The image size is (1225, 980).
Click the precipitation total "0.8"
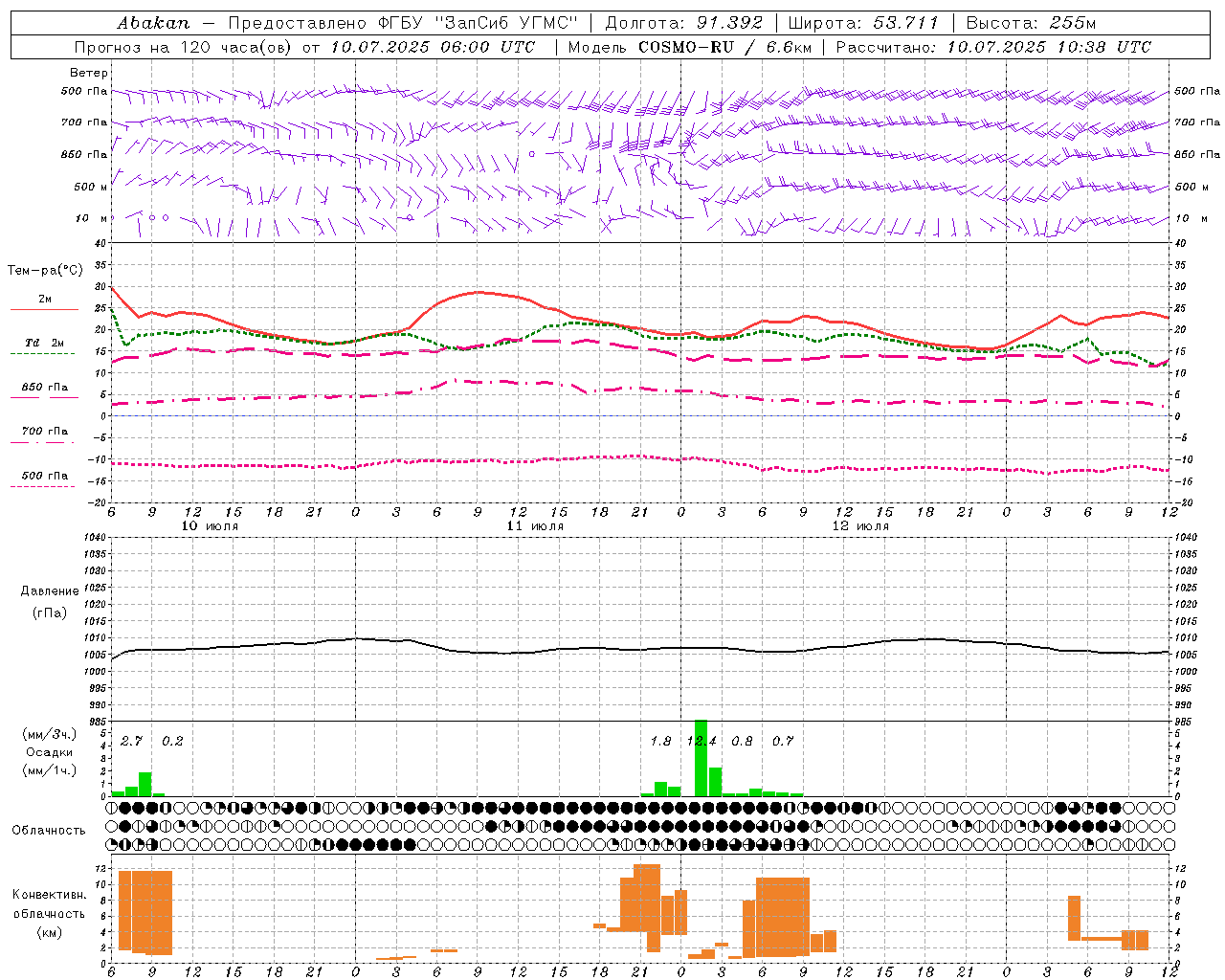coord(742,741)
